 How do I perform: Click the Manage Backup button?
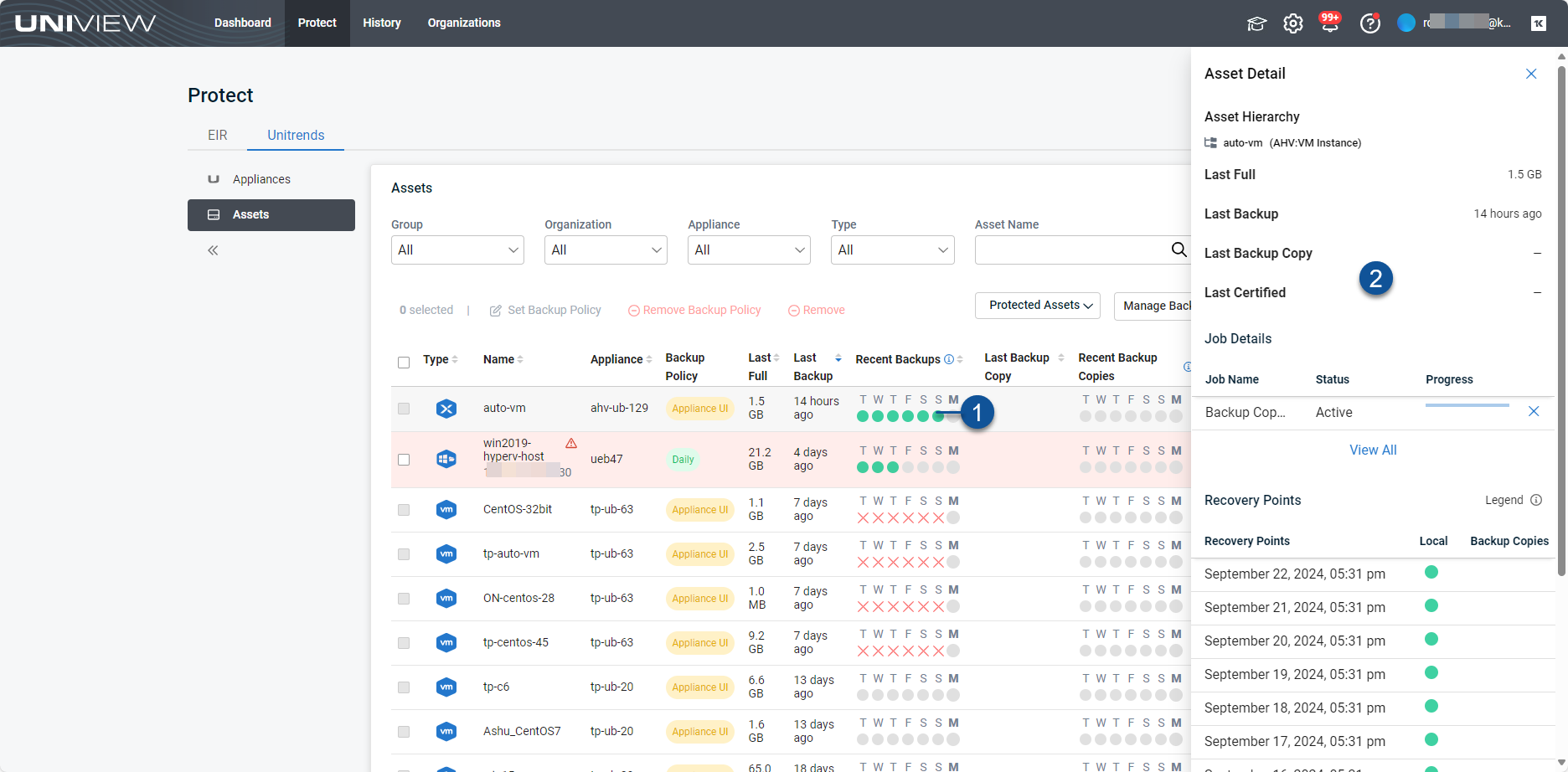[x=1153, y=306]
